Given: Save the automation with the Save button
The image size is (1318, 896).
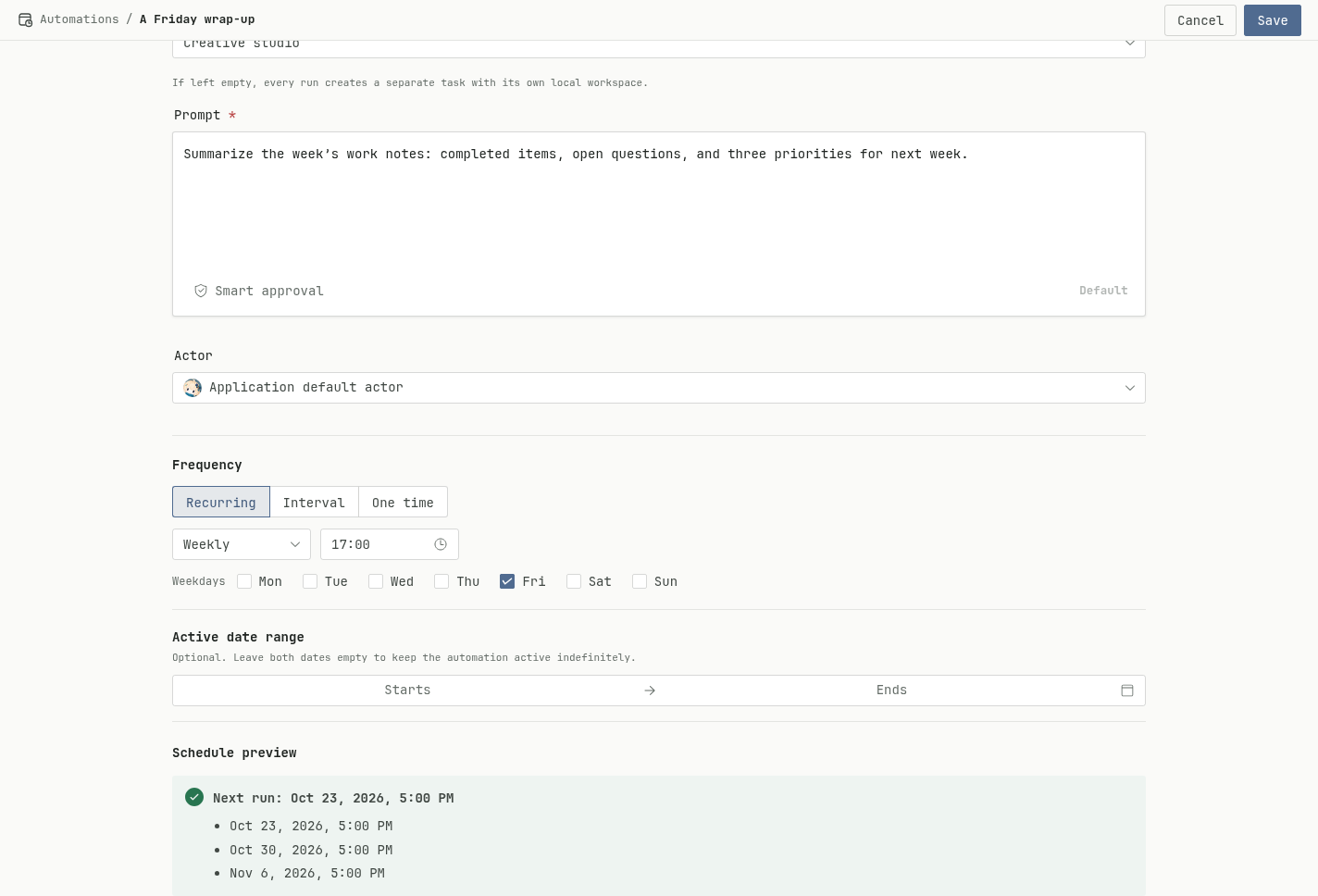Looking at the screenshot, I should point(1273,20).
